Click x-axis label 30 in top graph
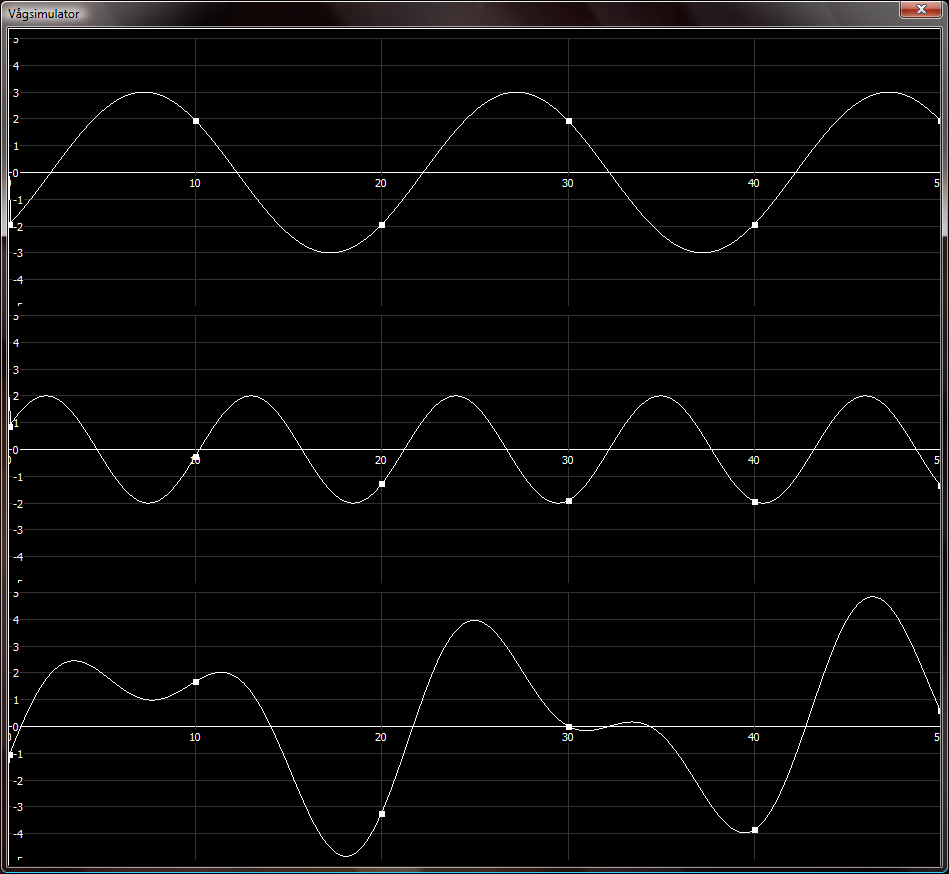The image size is (949, 874). pyautogui.click(x=567, y=183)
